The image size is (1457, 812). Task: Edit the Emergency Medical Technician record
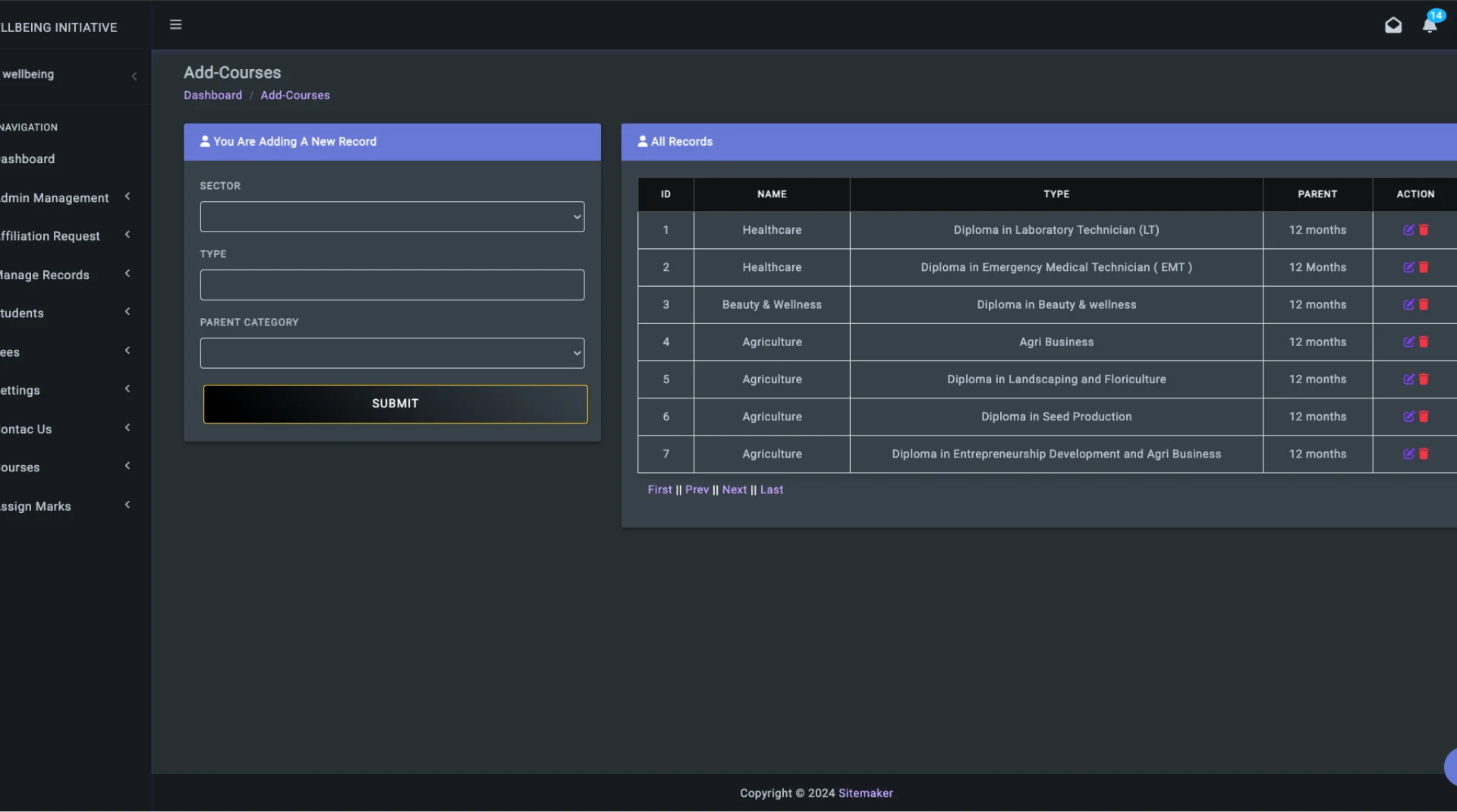coord(1408,267)
